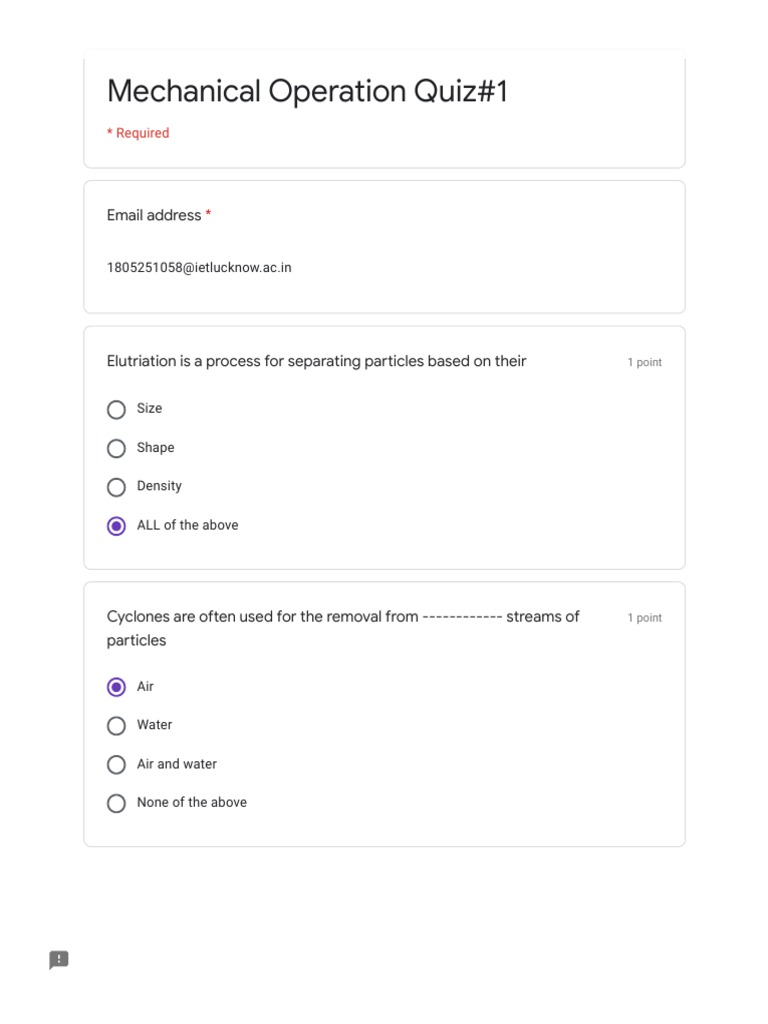Click the 'Shape' option label text
The width and height of the screenshot is (768, 1024).
click(x=156, y=448)
